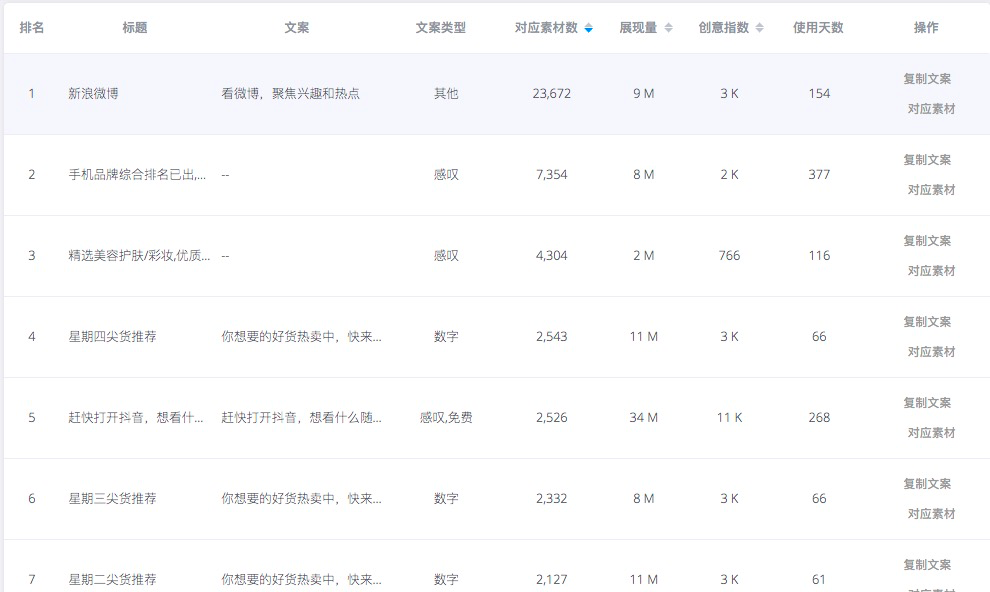Screen dimensions: 990x592
Task: Select the title 新浪微博
Action: (x=93, y=93)
